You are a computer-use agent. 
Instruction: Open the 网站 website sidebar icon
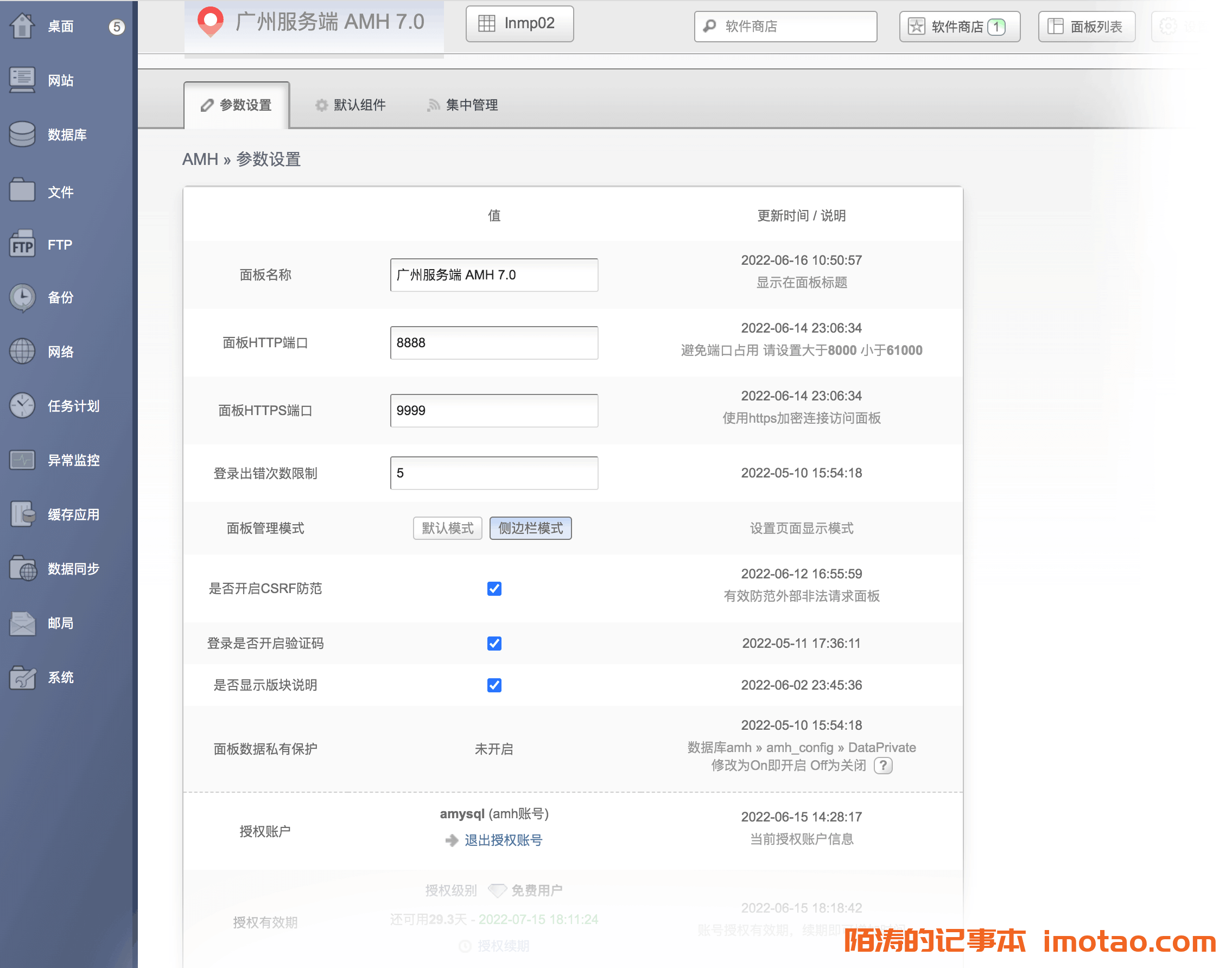pyautogui.click(x=22, y=80)
